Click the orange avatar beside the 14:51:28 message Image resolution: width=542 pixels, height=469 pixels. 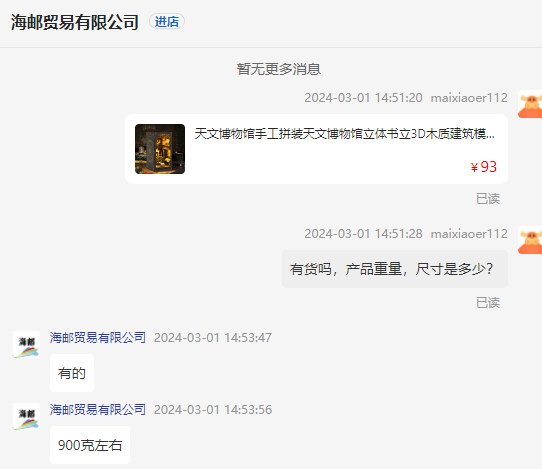530,240
